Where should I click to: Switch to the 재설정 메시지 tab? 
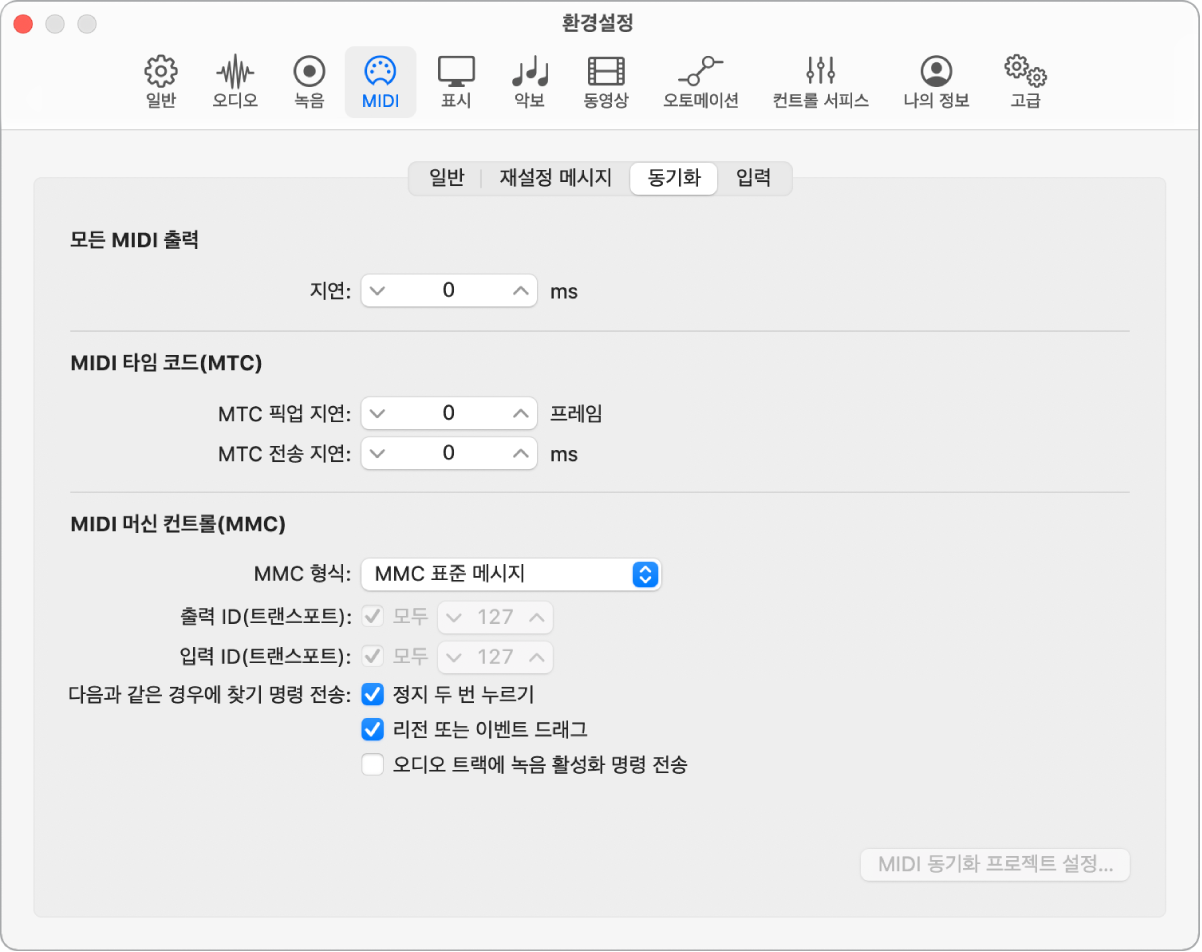point(555,179)
